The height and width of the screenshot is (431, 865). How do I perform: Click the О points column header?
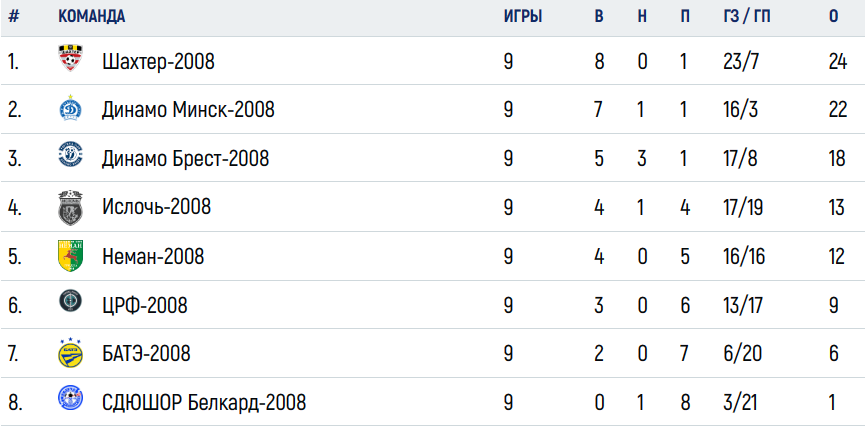(833, 17)
